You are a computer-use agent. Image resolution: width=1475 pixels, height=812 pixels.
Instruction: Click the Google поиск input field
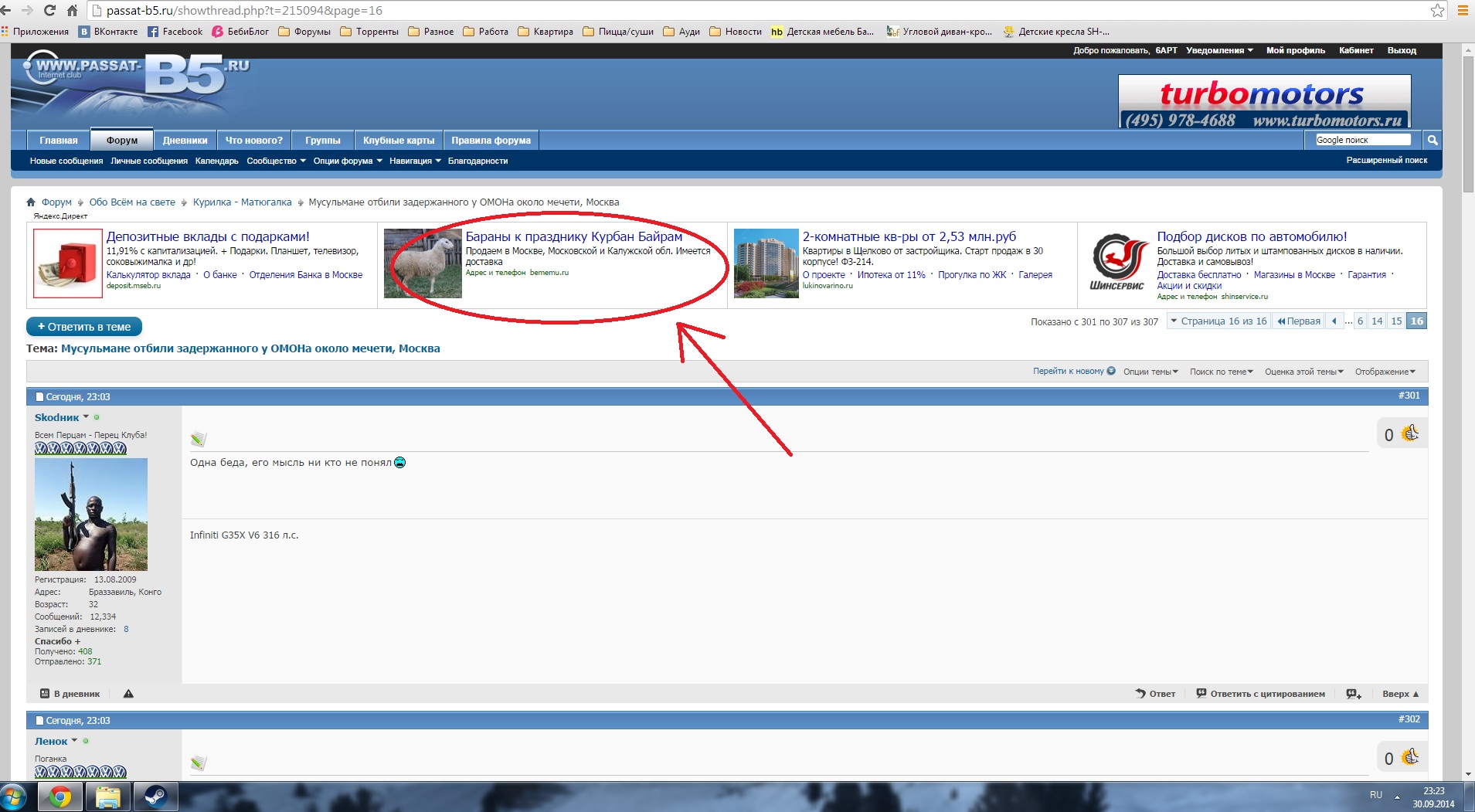pos(1363,140)
